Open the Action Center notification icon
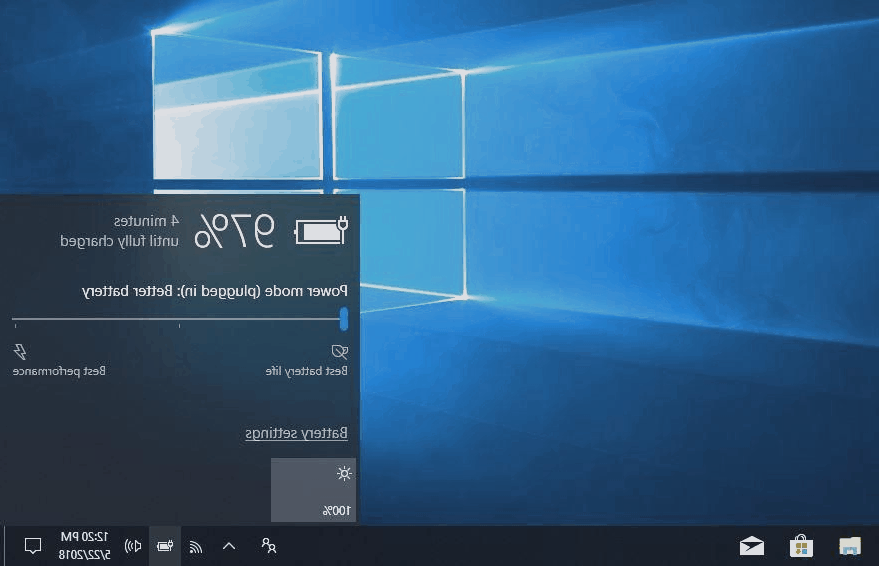 point(33,546)
